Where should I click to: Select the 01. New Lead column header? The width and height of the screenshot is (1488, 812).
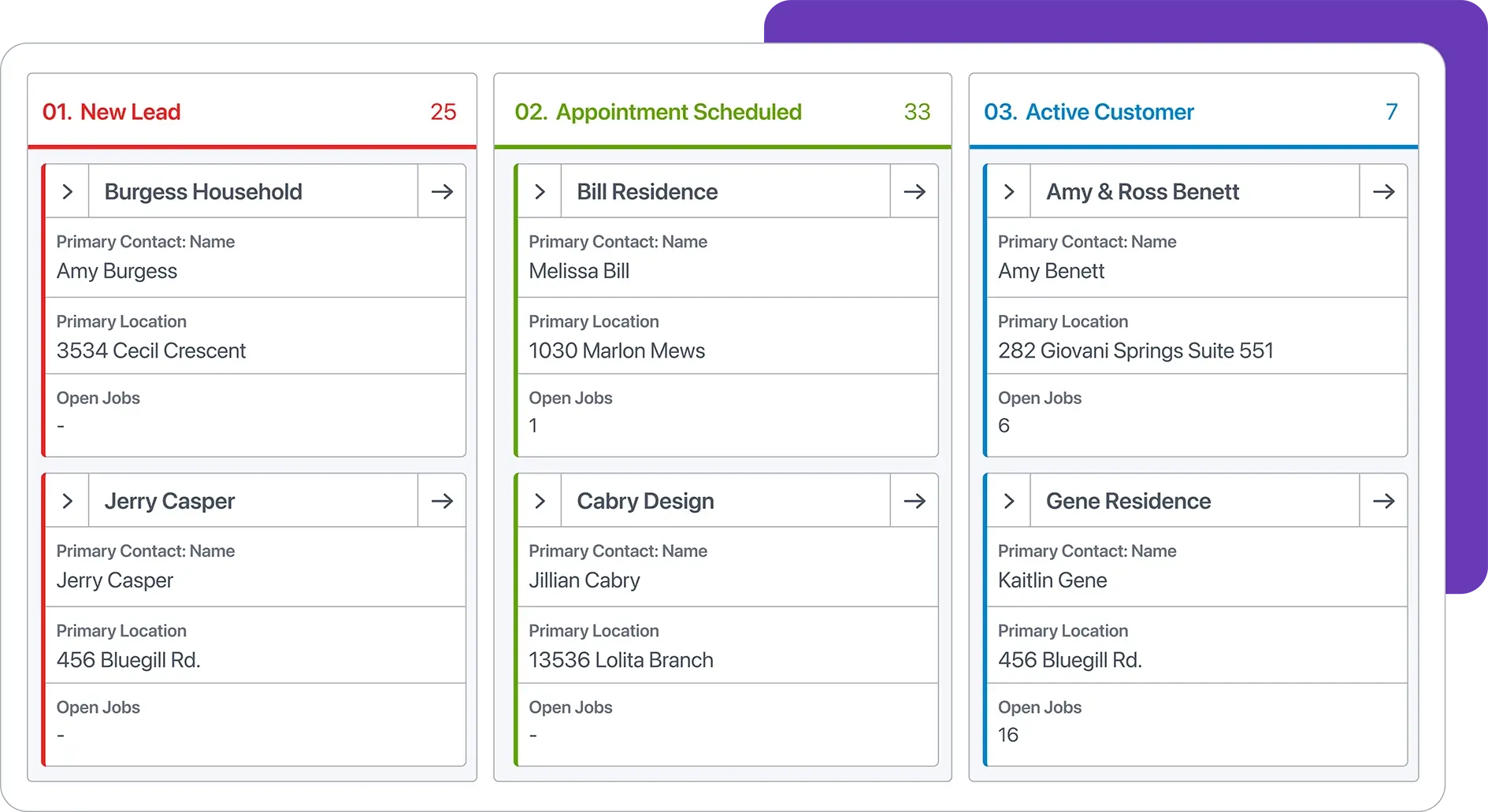tap(112, 112)
